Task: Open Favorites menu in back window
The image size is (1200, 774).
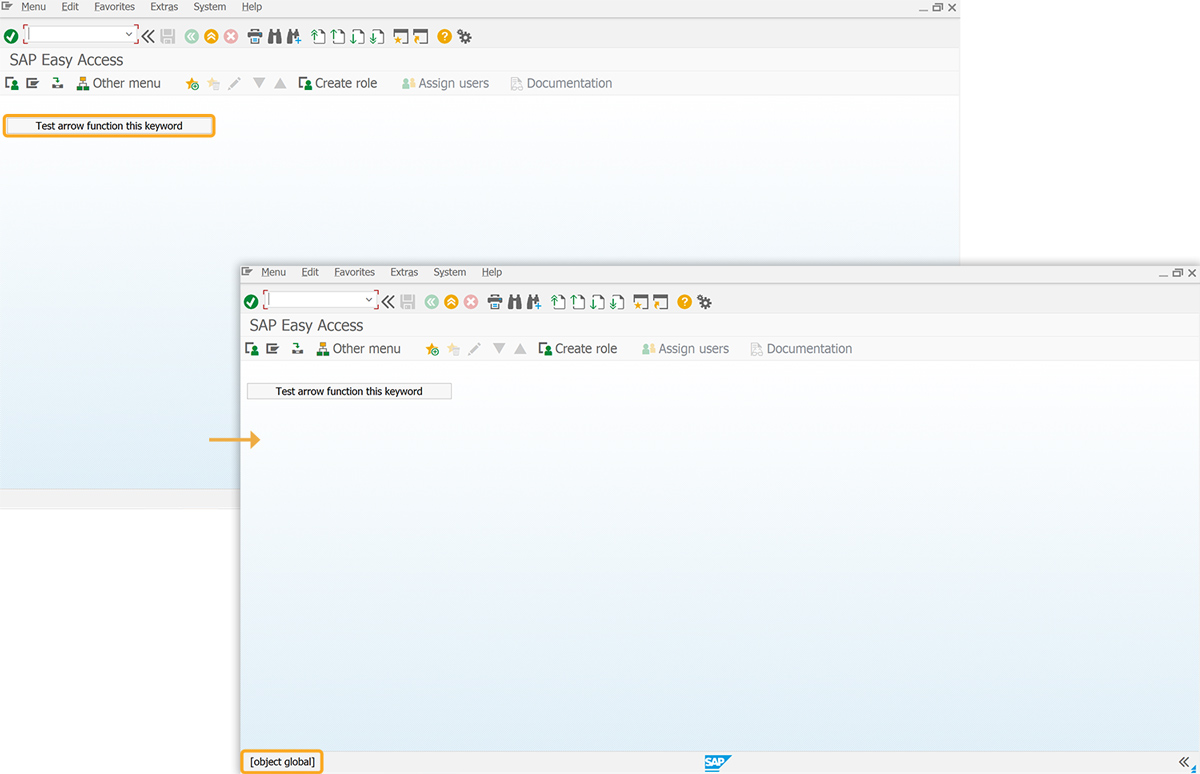Action: 114,7
